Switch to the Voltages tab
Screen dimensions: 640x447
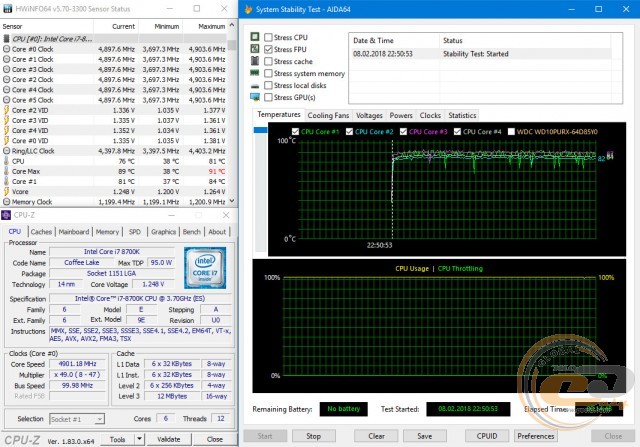click(x=369, y=116)
